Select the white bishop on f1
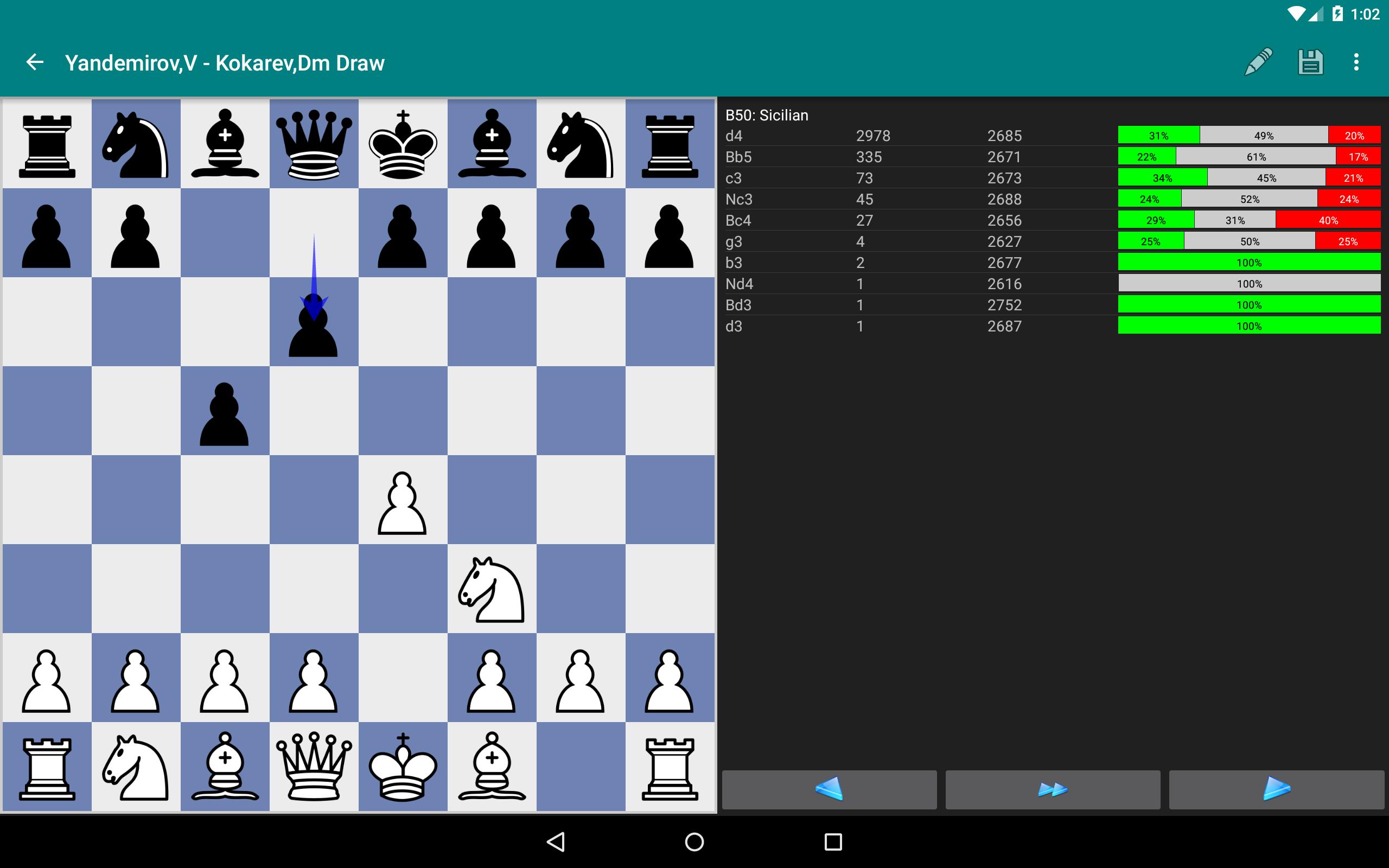1389x868 pixels. tap(492, 767)
